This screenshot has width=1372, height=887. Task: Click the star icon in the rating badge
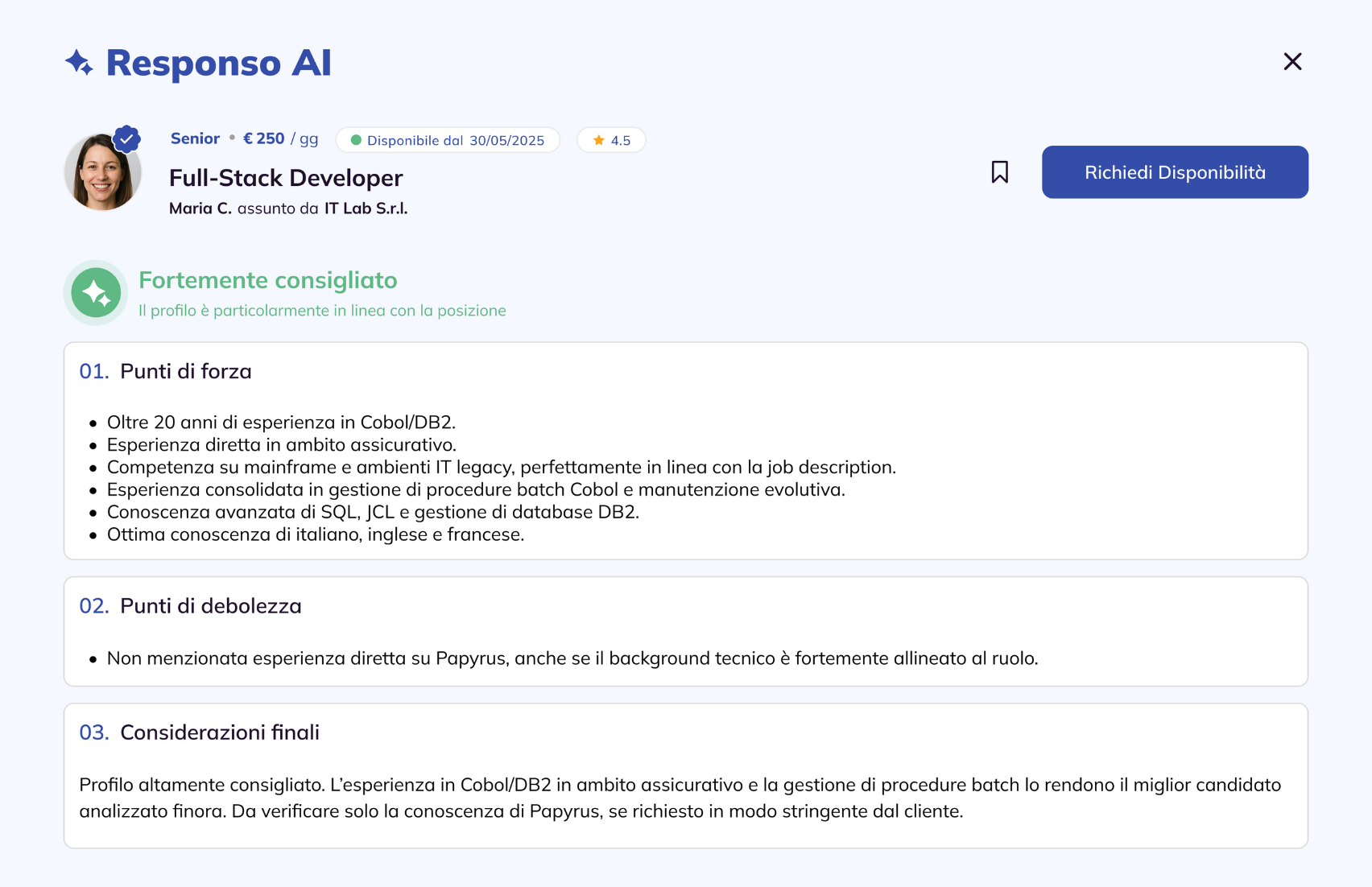597,139
